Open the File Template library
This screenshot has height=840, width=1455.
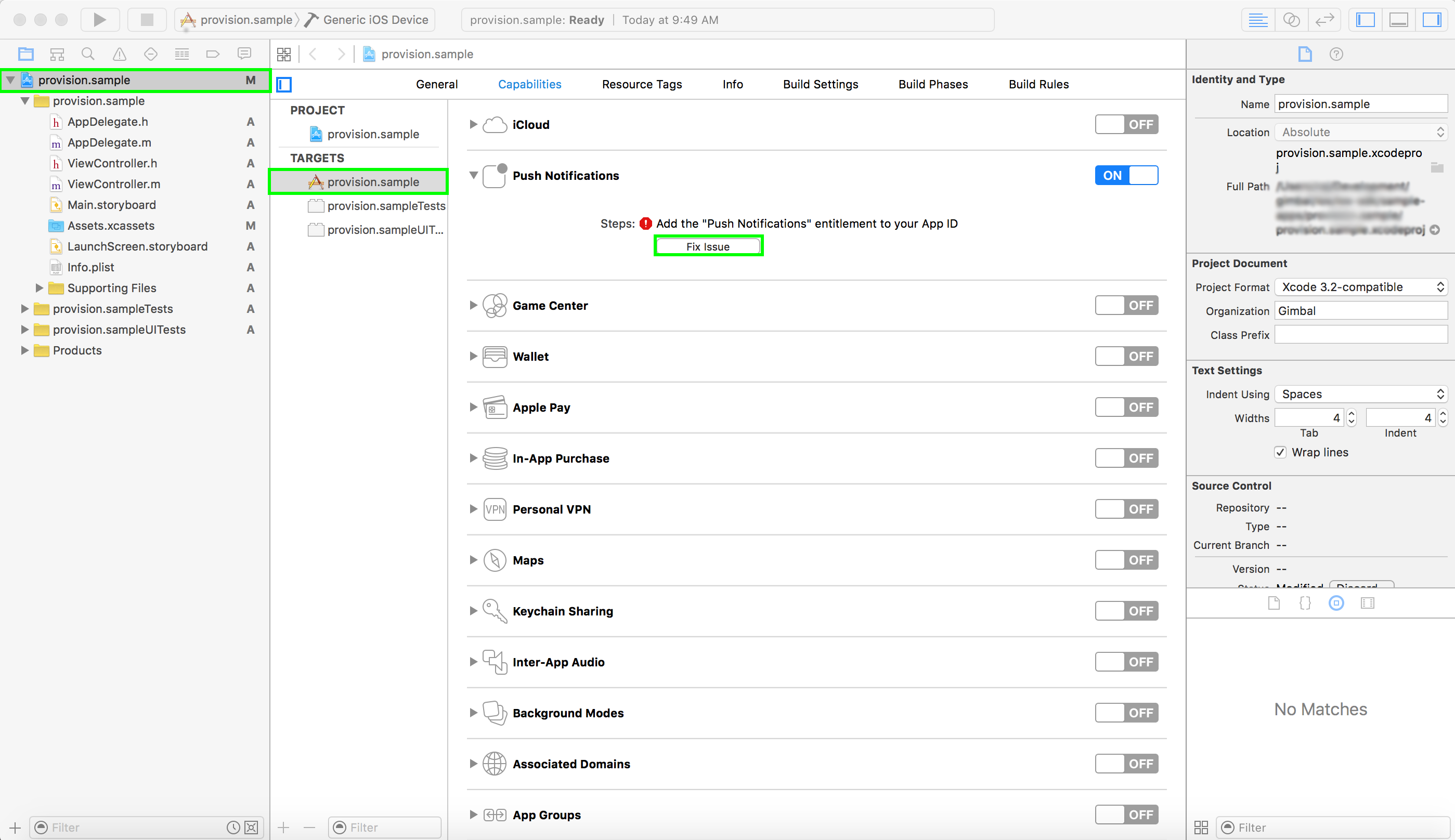[x=1274, y=603]
